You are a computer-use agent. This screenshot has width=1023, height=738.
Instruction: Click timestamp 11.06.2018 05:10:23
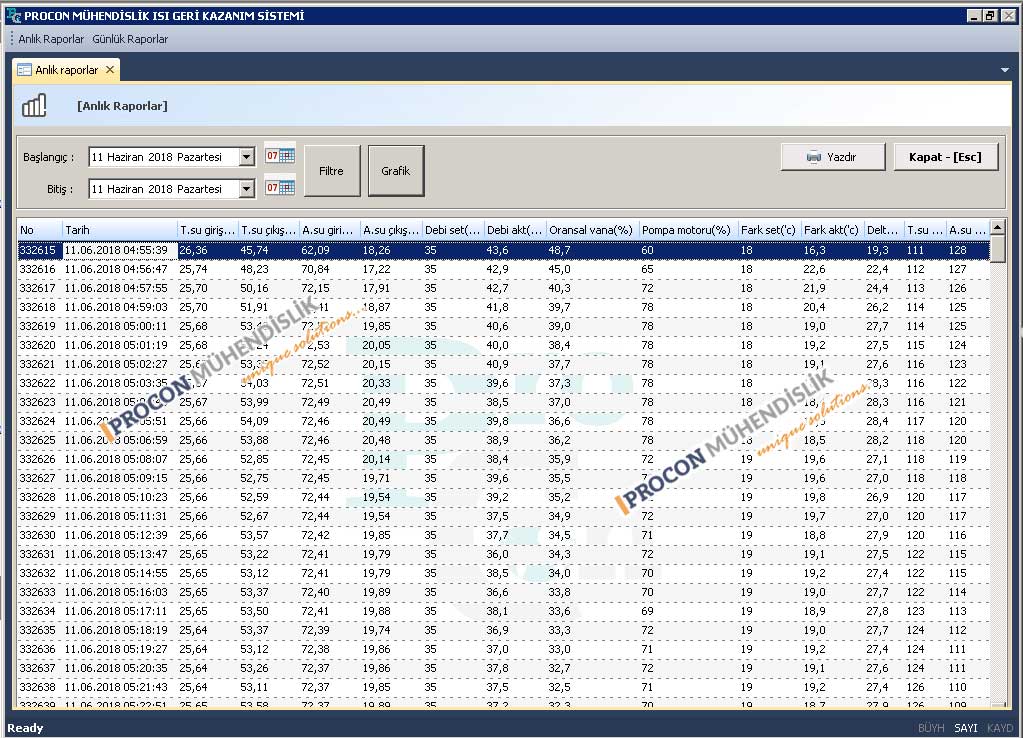[116, 497]
